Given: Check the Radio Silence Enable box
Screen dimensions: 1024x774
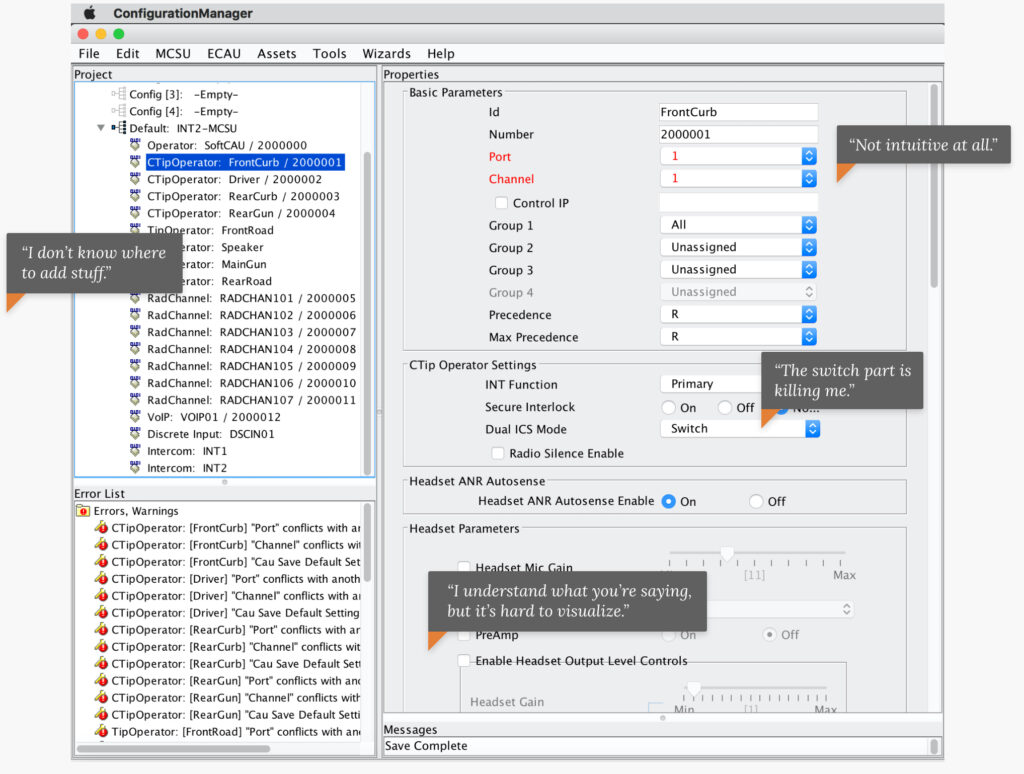Looking at the screenshot, I should click(x=498, y=453).
